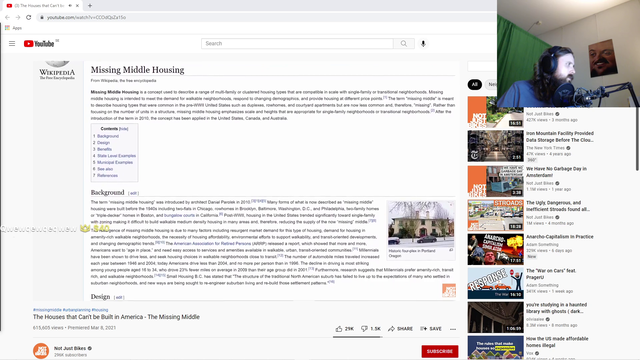Share the video
The image size is (640, 360).
[400, 329]
